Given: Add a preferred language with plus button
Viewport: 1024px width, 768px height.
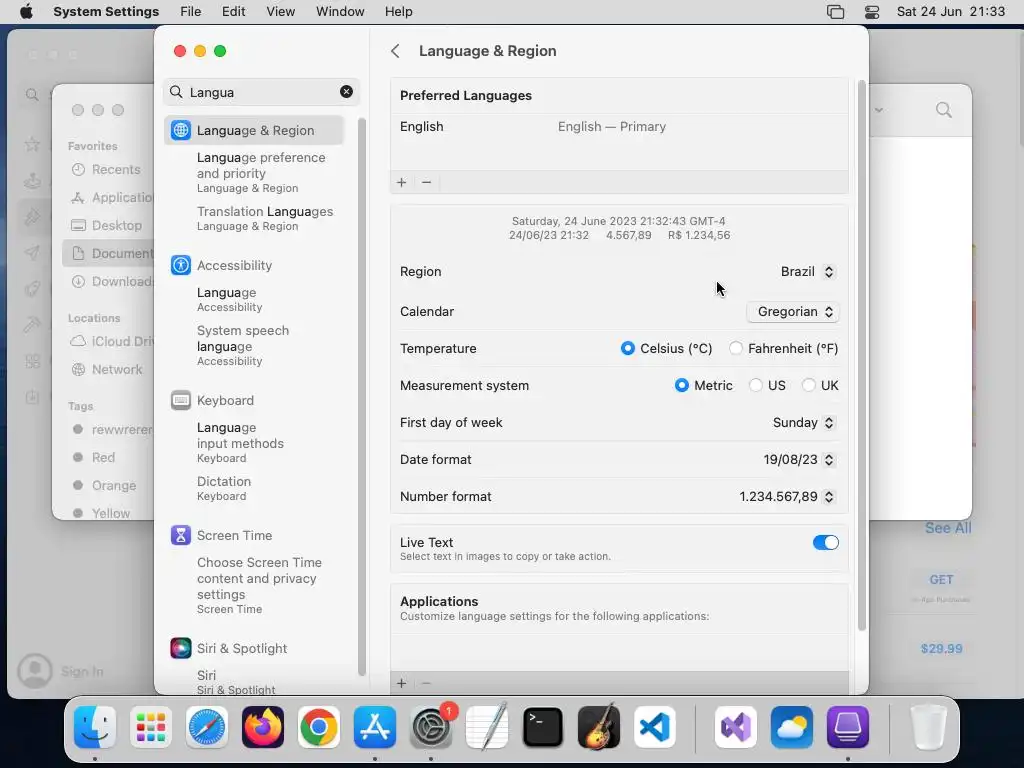Looking at the screenshot, I should 402,182.
